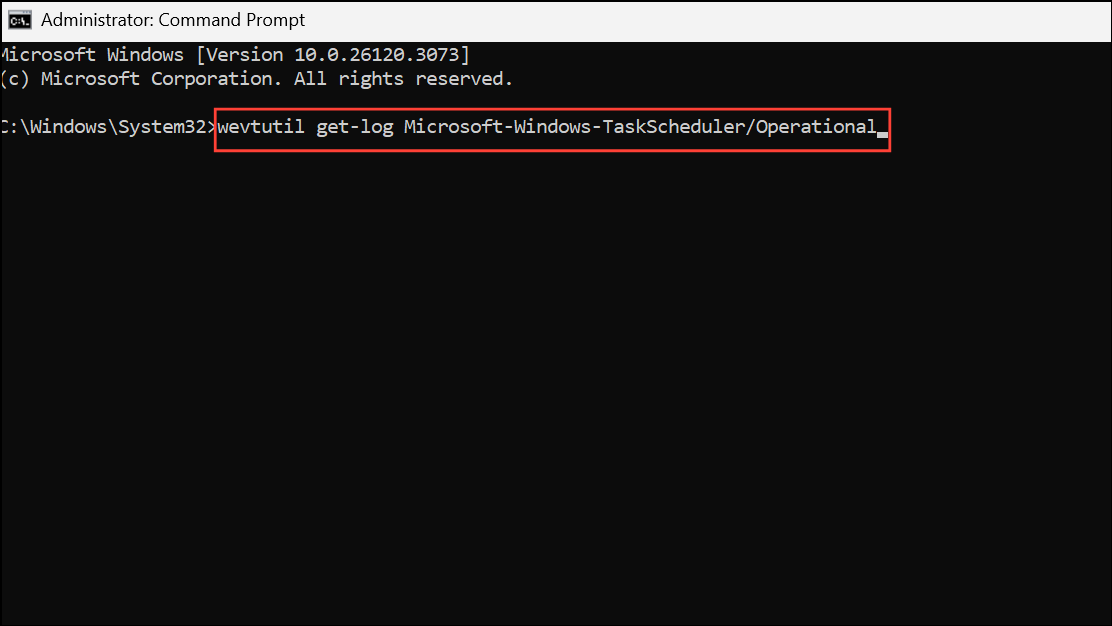Click the version number 10.0.26120.3073
The width and height of the screenshot is (1112, 626).
[x=380, y=54]
